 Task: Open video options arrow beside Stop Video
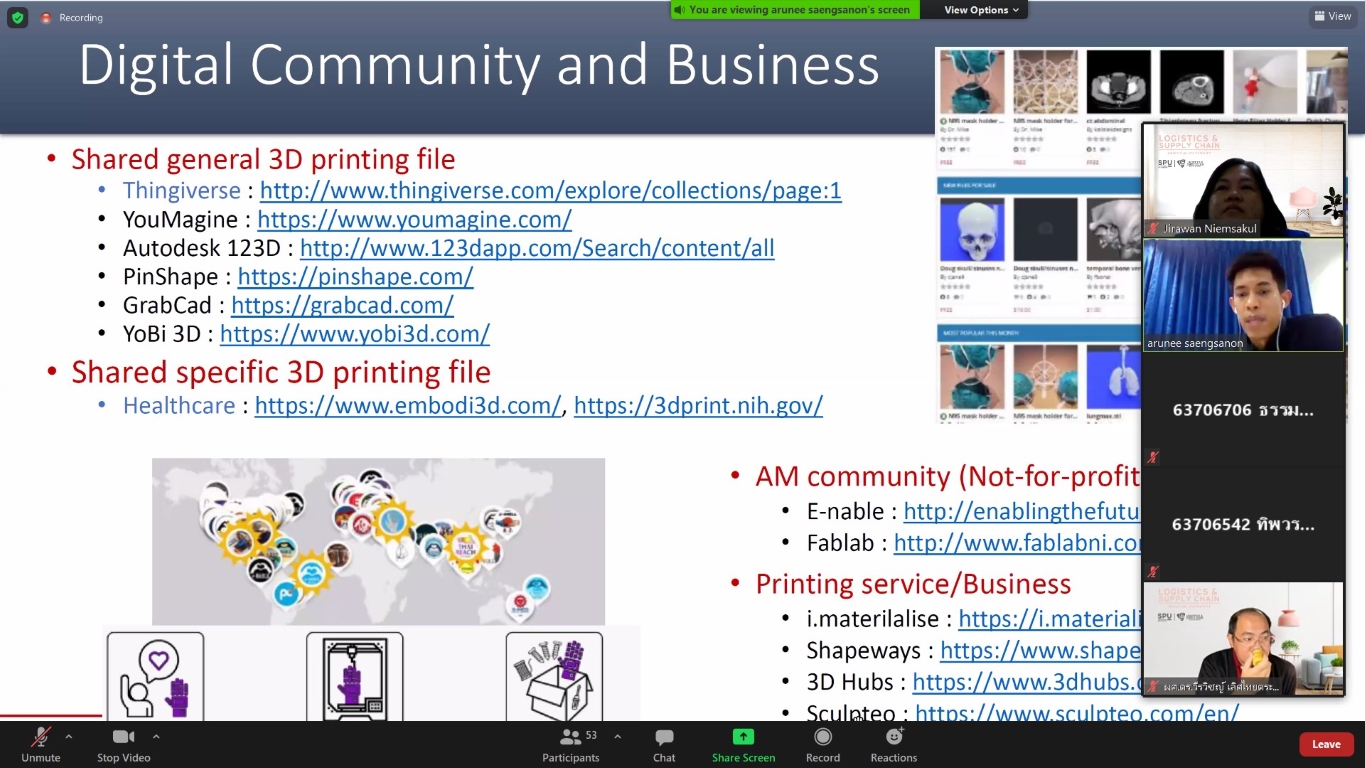(x=156, y=737)
